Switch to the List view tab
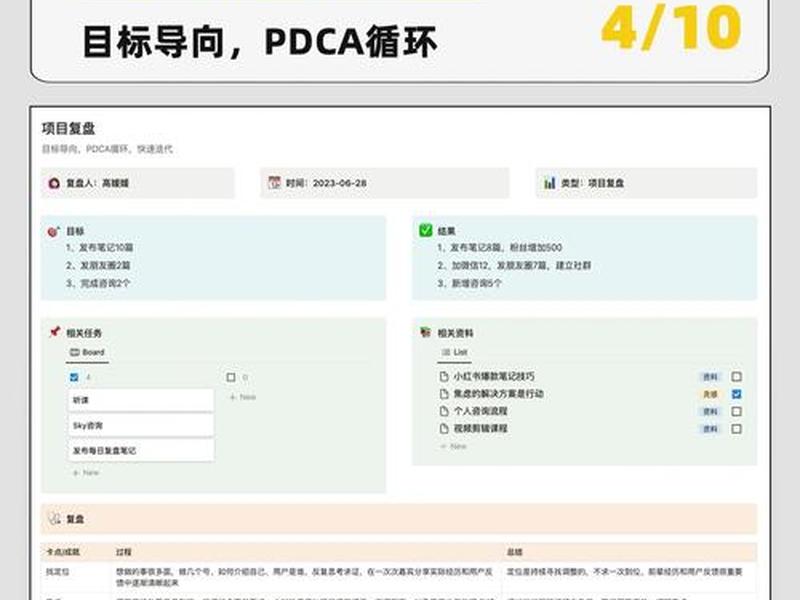Viewport: 800px width, 600px height. (x=455, y=352)
